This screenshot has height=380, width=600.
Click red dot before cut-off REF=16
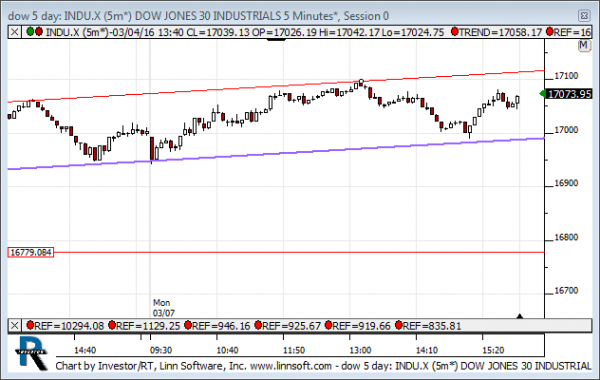click(x=549, y=31)
